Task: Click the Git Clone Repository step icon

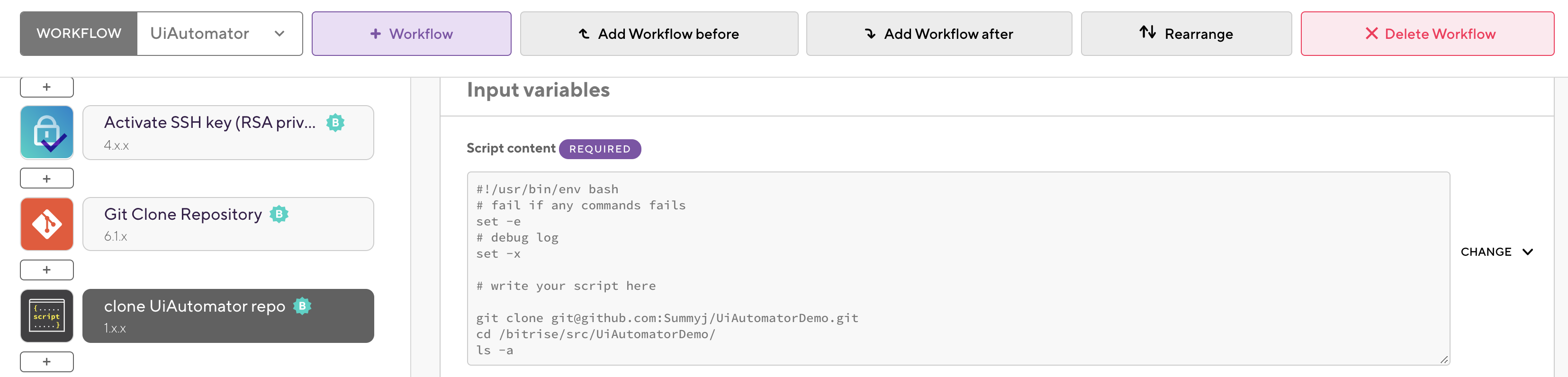Action: (47, 224)
